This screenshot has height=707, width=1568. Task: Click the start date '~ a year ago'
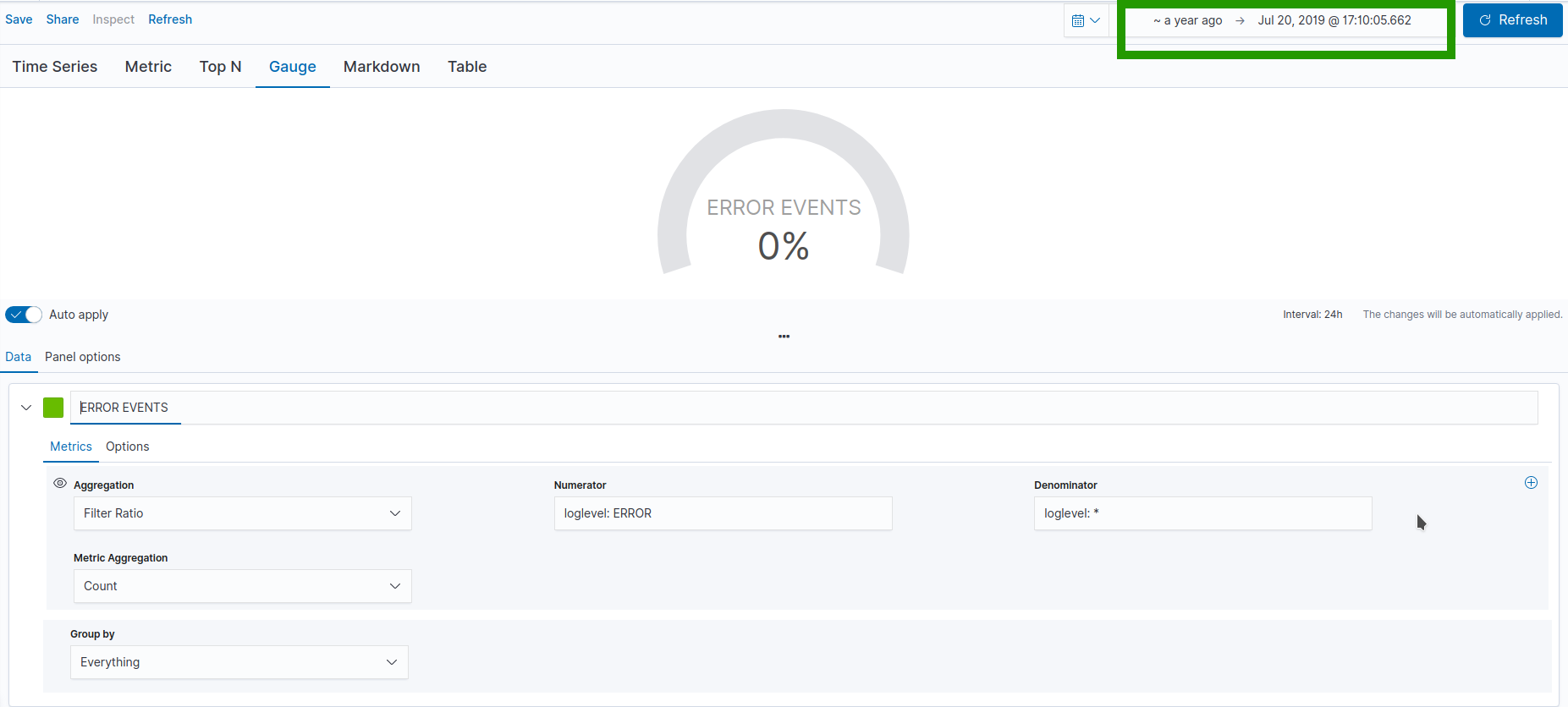pyautogui.click(x=1188, y=20)
